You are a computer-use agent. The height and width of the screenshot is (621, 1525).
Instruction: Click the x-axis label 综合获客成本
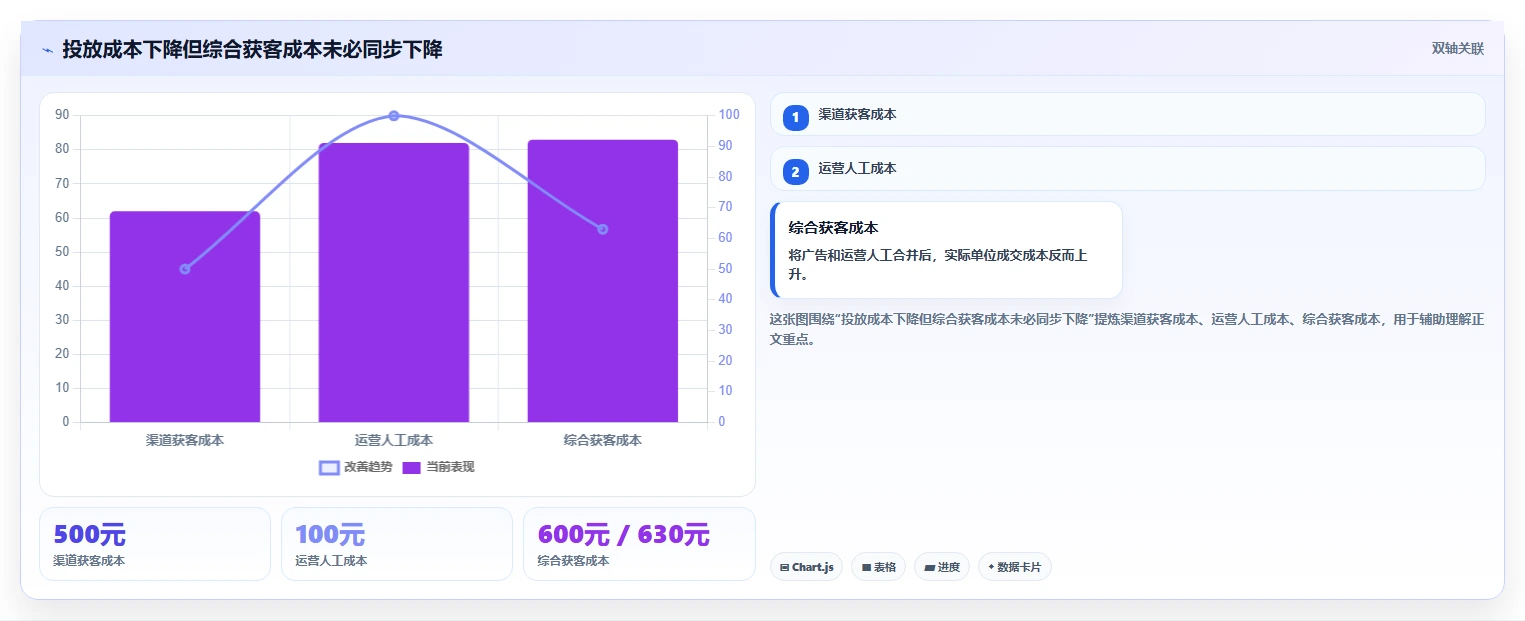tap(602, 439)
